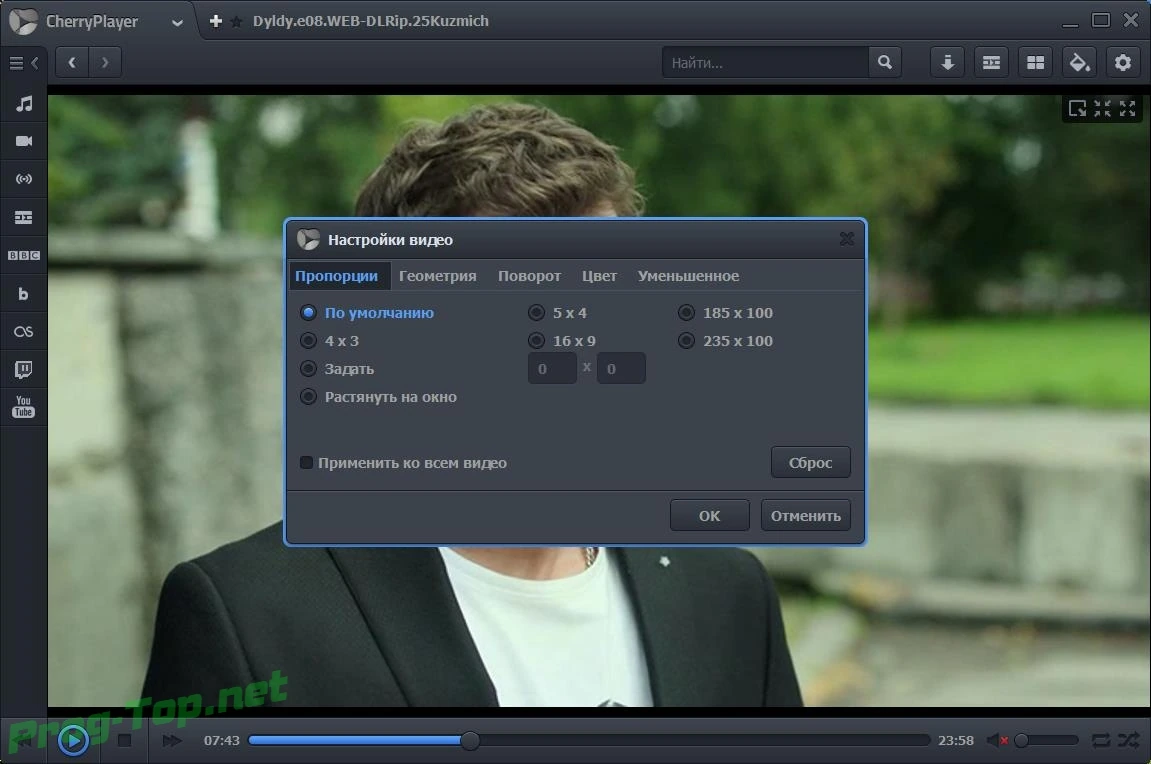Open the Twitch section in sidebar
The height and width of the screenshot is (764, 1151).
tap(24, 369)
